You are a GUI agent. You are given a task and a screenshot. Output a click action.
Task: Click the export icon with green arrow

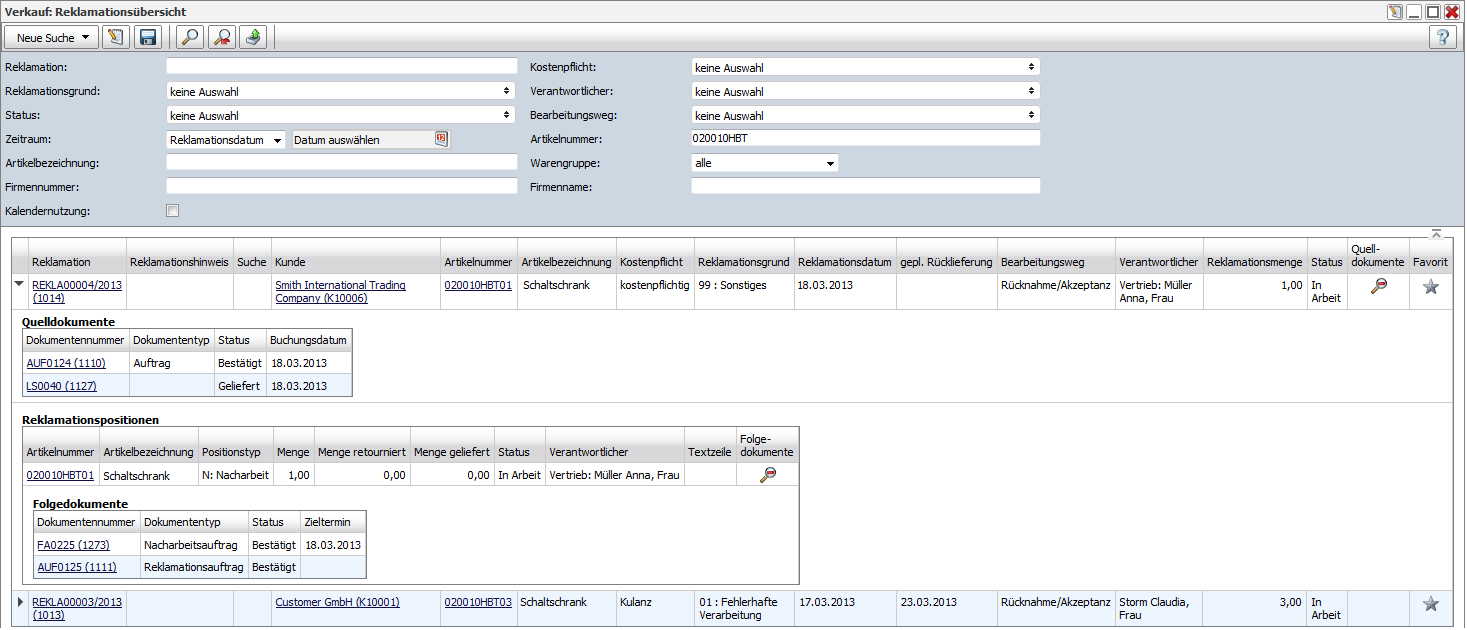click(254, 38)
